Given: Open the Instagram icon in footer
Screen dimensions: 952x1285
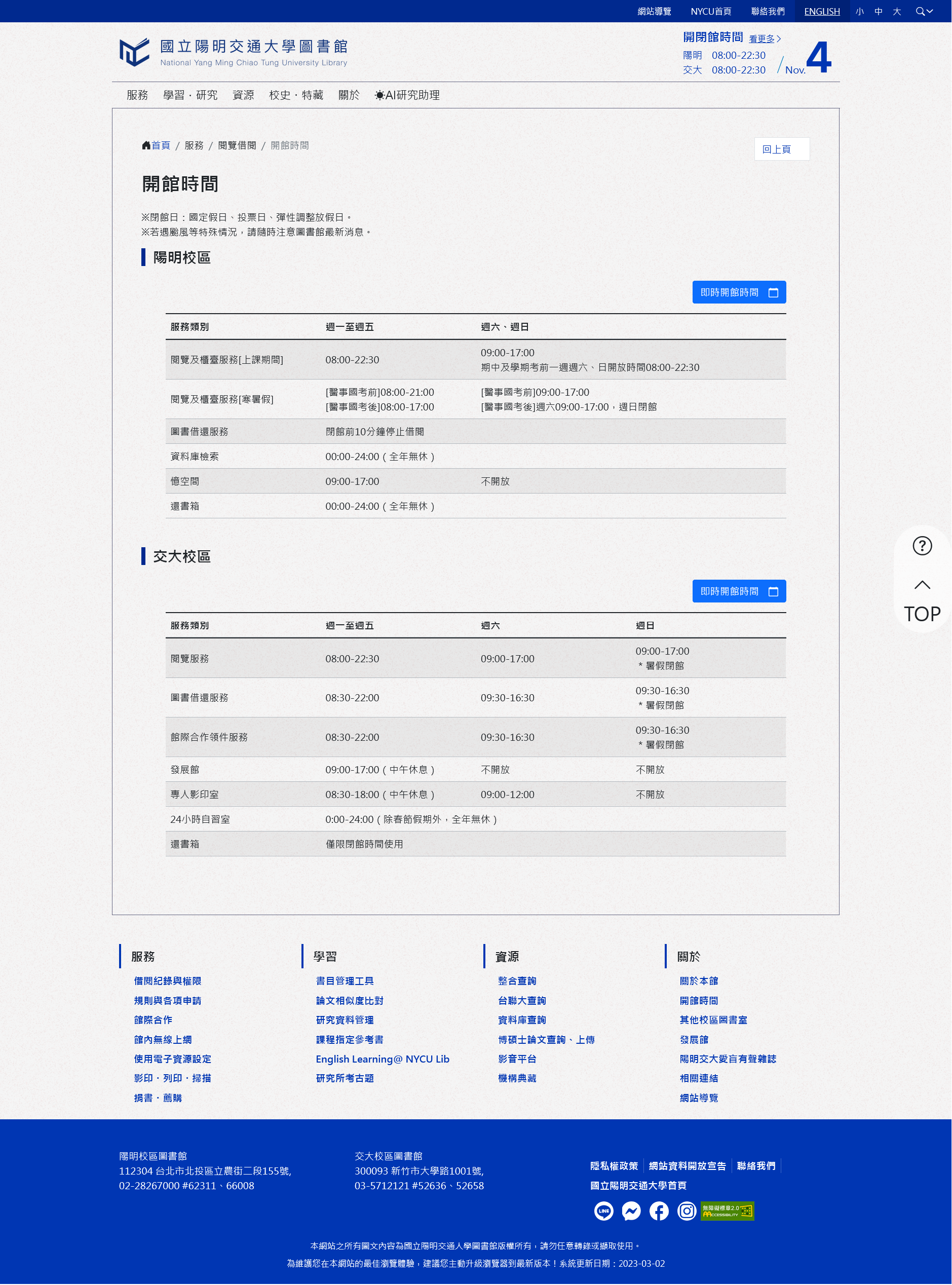Looking at the screenshot, I should (x=687, y=1211).
